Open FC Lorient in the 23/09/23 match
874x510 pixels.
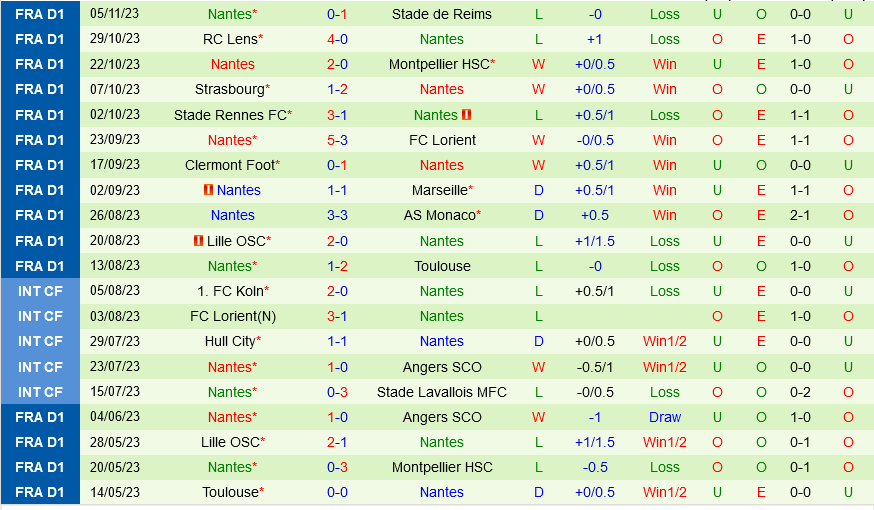tap(441, 140)
